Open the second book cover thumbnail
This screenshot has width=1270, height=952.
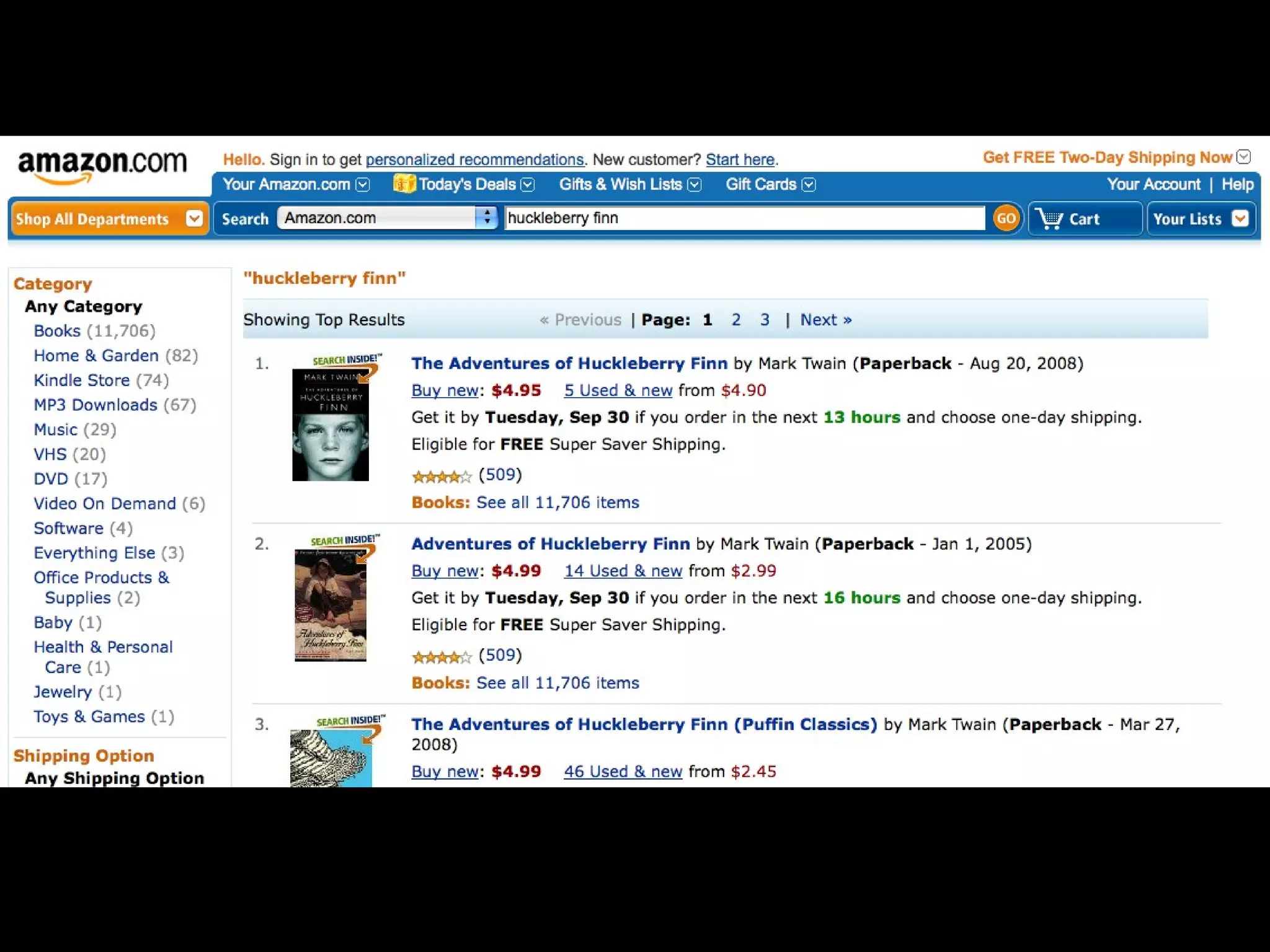pyautogui.click(x=331, y=606)
